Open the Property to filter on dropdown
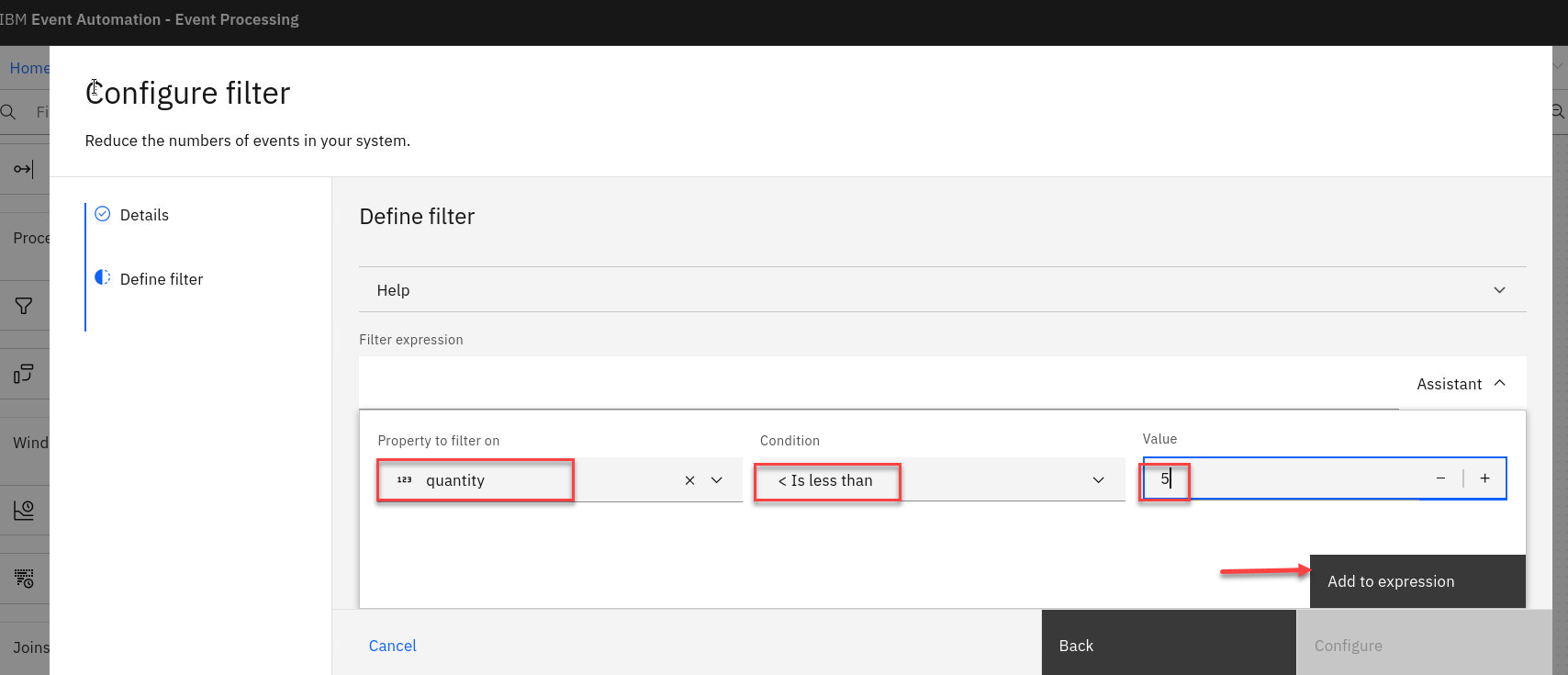 pos(717,480)
